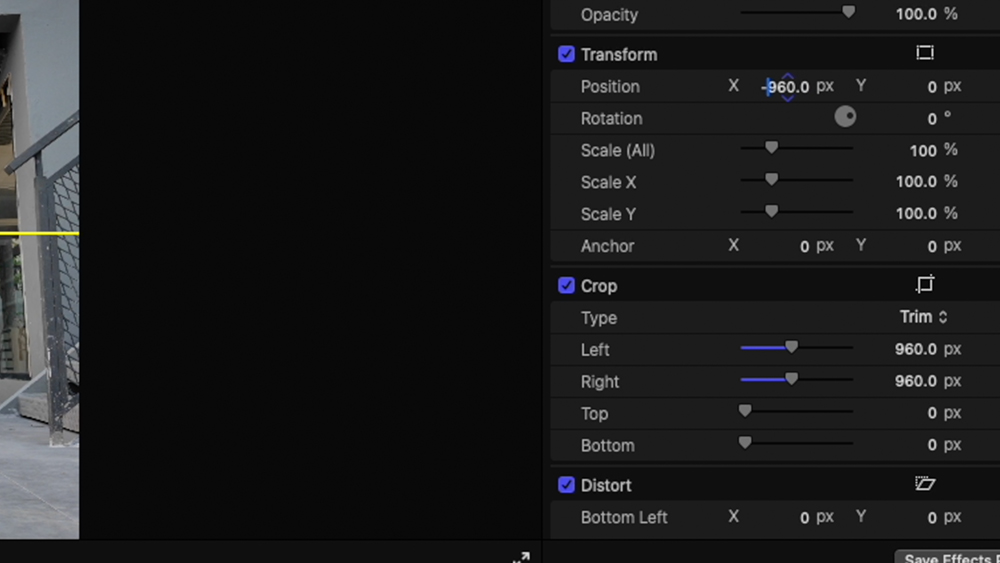Toggle the Distort checkbox off

566,485
